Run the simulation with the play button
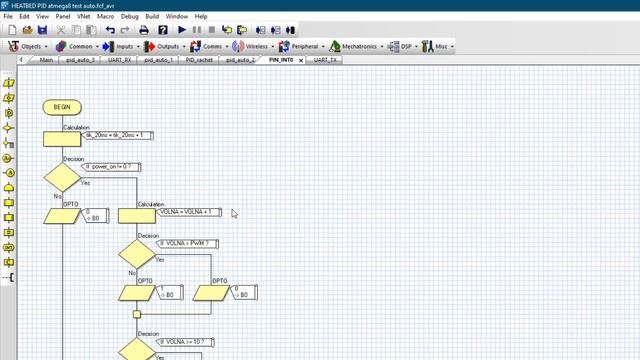The width and height of the screenshot is (640, 360). (x=182, y=30)
